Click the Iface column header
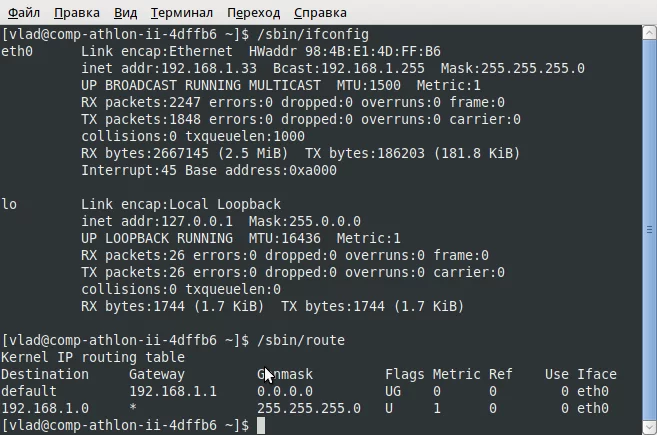The height and width of the screenshot is (435, 657). click(597, 375)
